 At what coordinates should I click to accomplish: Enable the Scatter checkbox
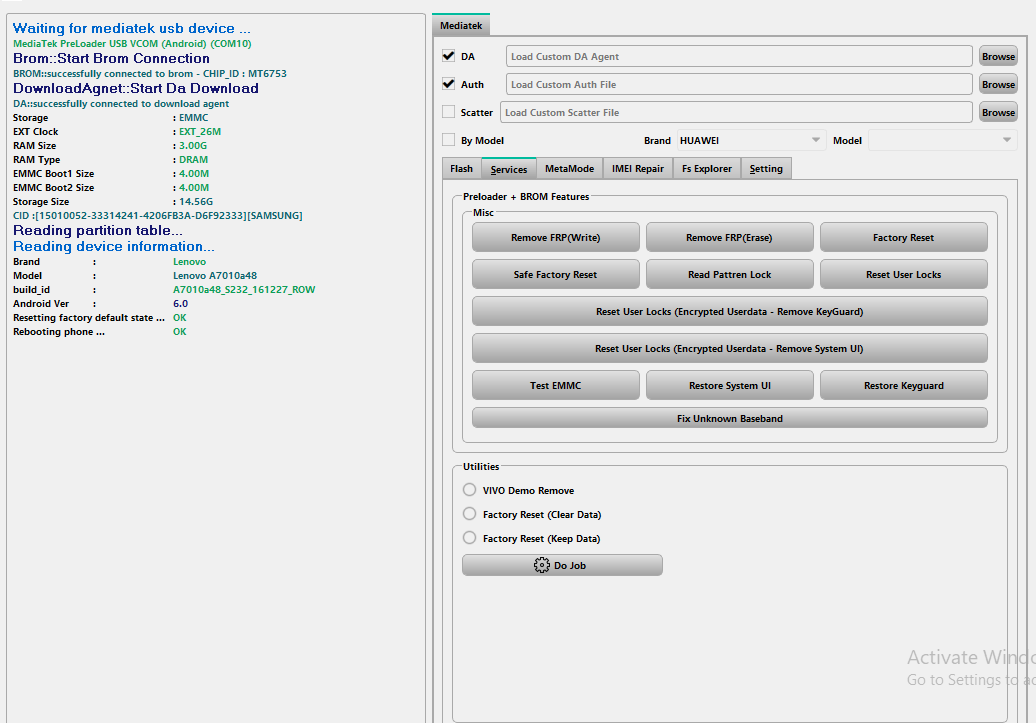click(x=449, y=112)
